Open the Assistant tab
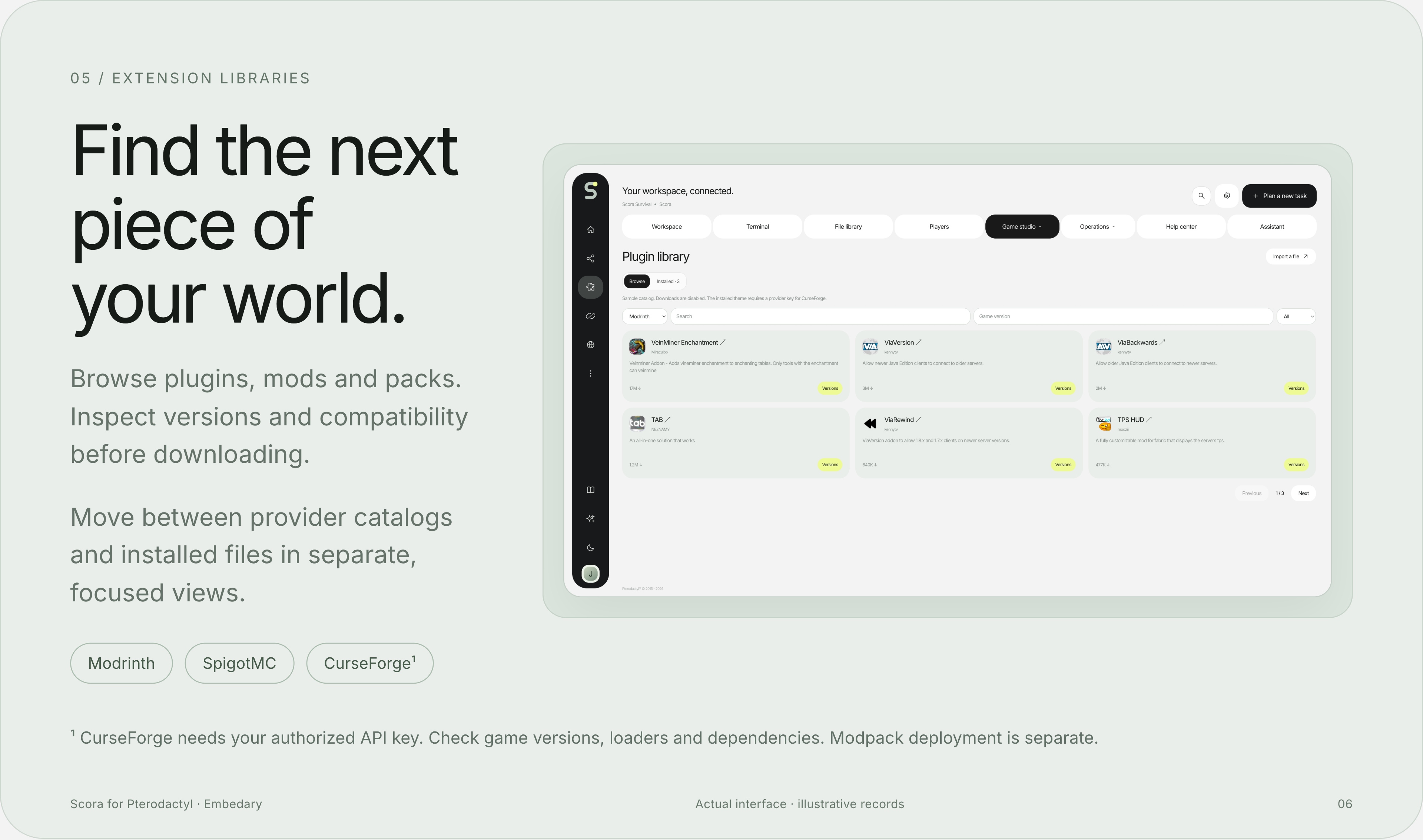1423x840 pixels. [x=1272, y=226]
